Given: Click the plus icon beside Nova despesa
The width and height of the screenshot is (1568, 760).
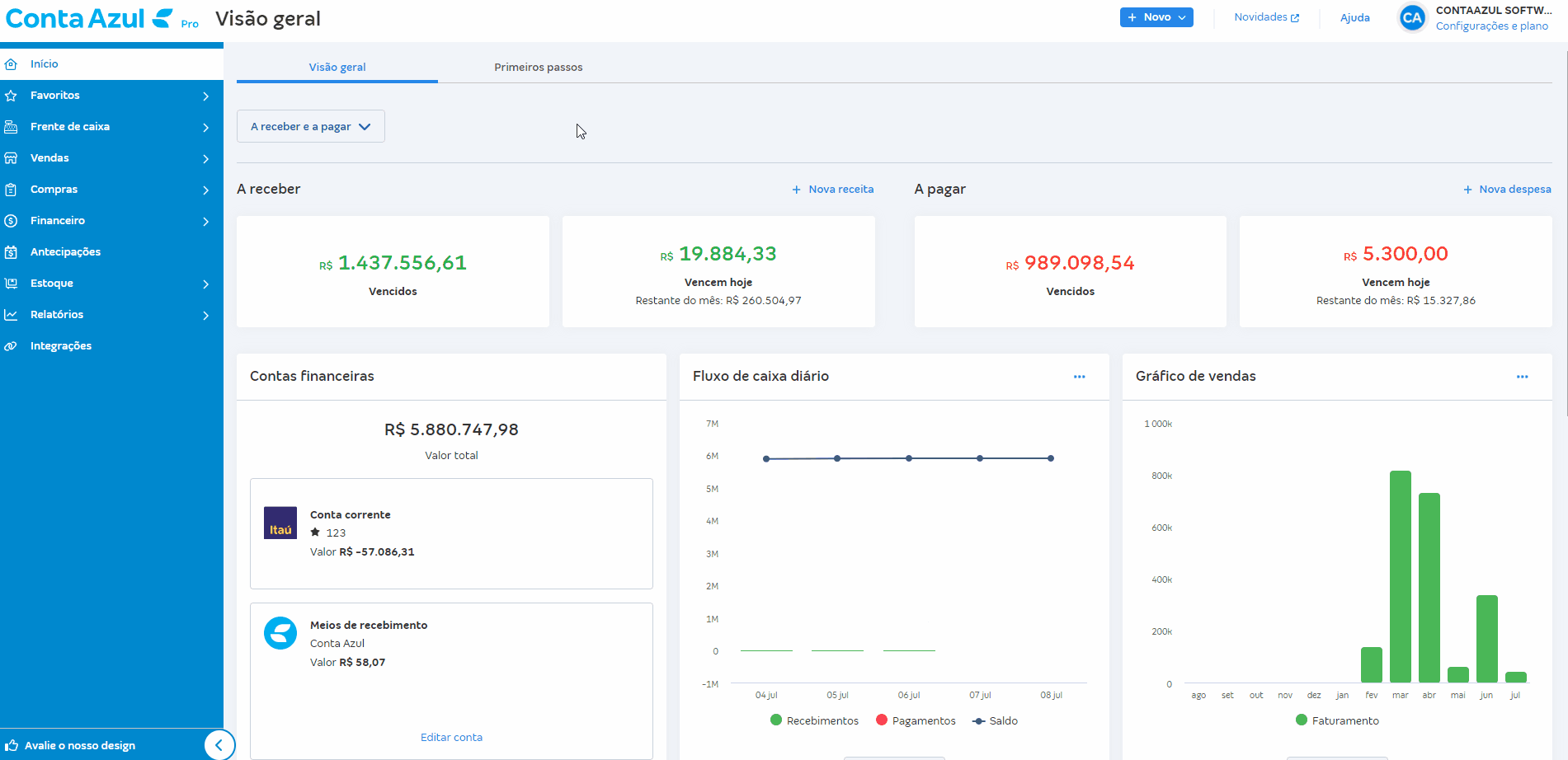Looking at the screenshot, I should [x=1467, y=190].
